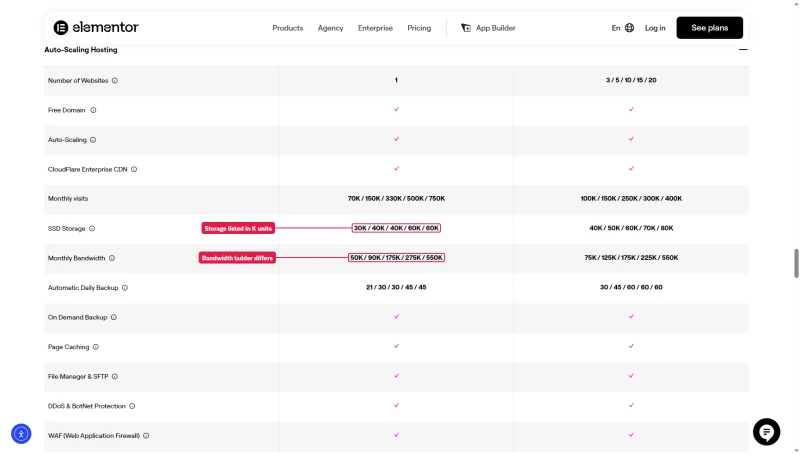This screenshot has width=800, height=455.
Task: Click the Monthly Bandwidth row label
Action: tap(77, 258)
